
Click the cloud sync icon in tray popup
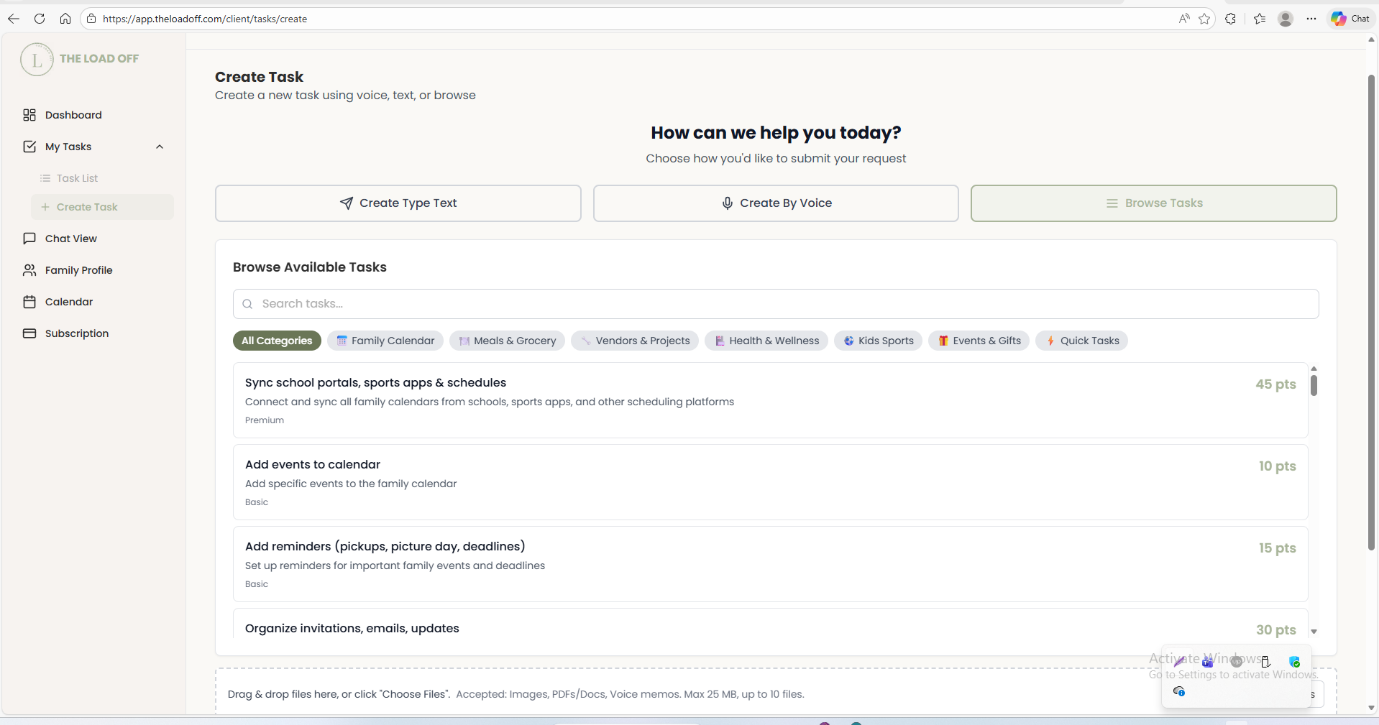tap(1180, 691)
